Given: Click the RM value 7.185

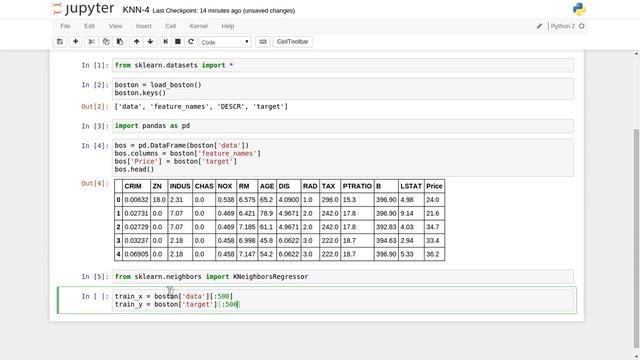Looking at the screenshot, I should pos(247,227).
